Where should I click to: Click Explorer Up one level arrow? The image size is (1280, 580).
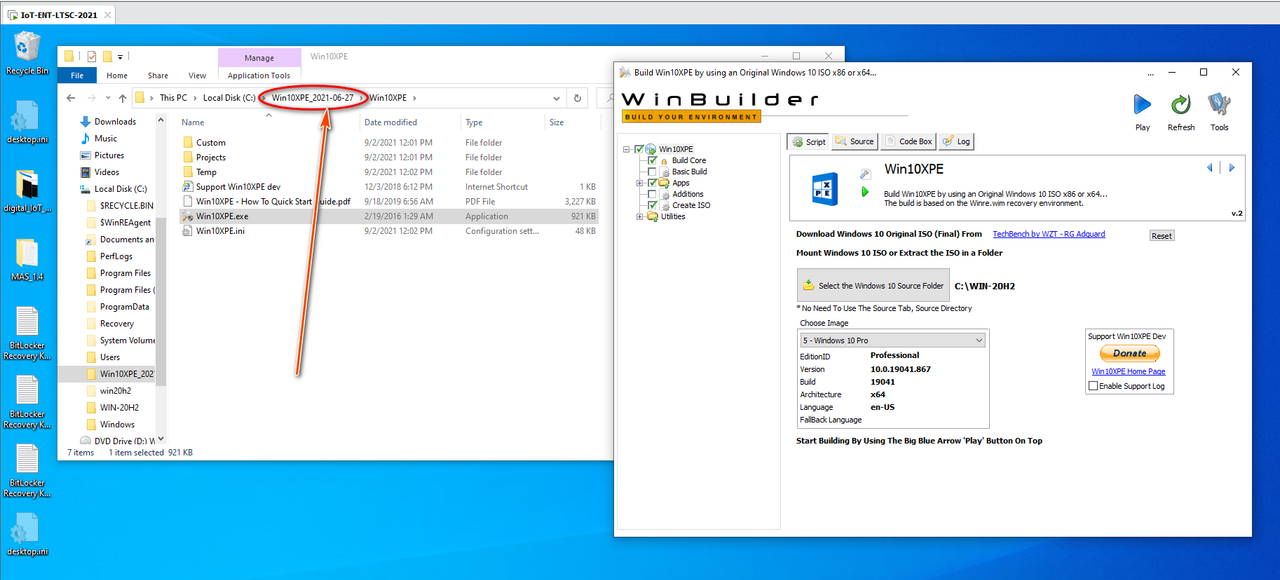point(122,98)
